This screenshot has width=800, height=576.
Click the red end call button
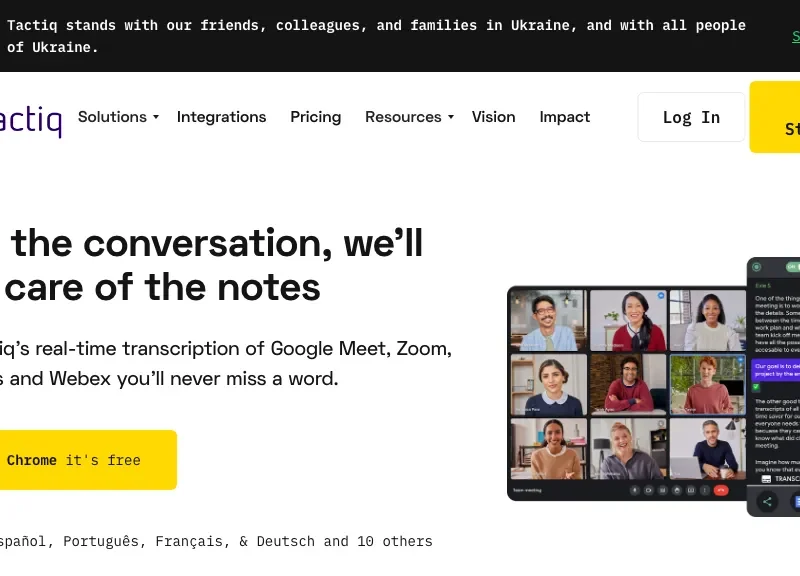721,490
